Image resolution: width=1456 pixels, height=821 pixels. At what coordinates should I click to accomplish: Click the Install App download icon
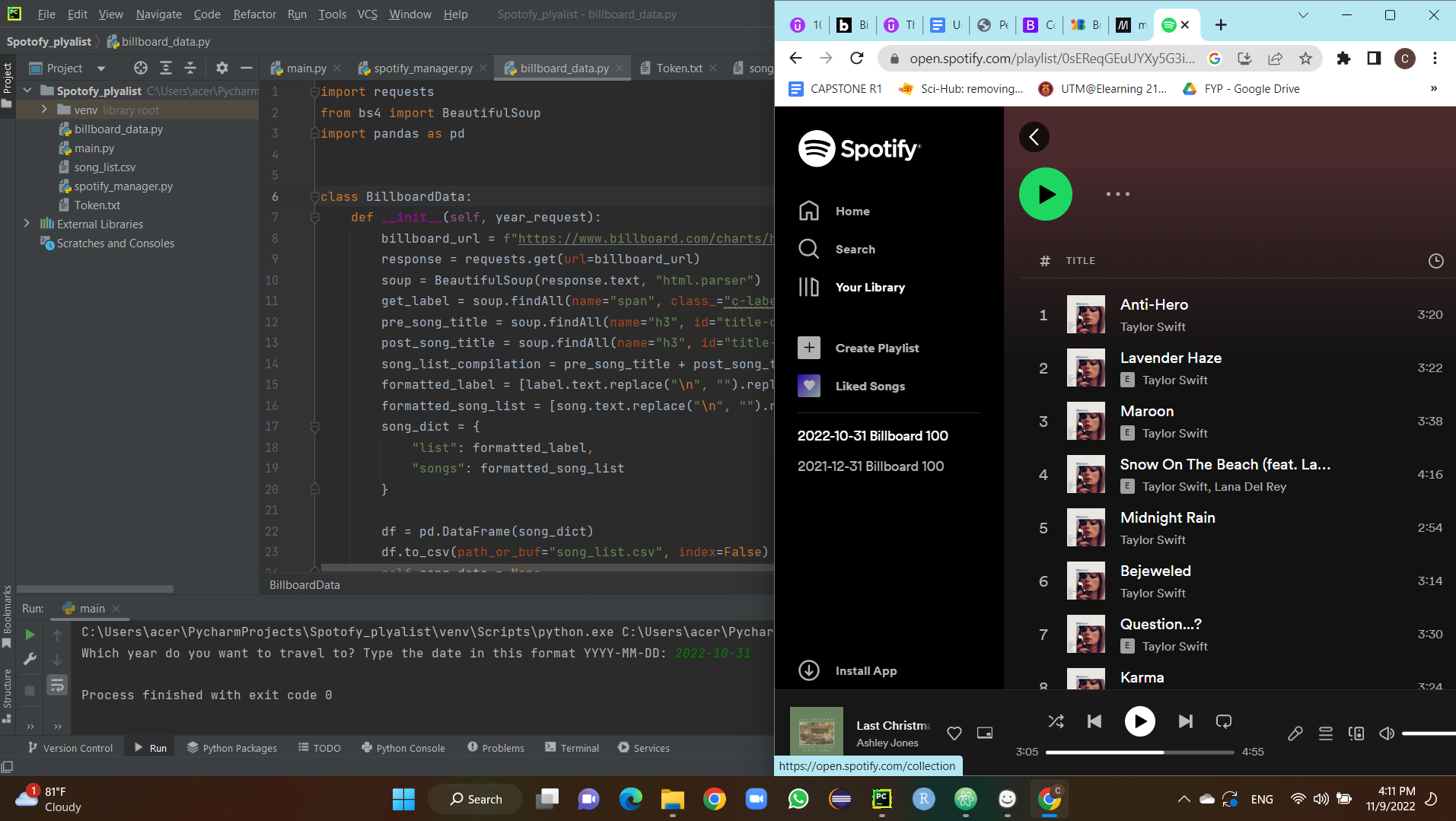click(809, 670)
